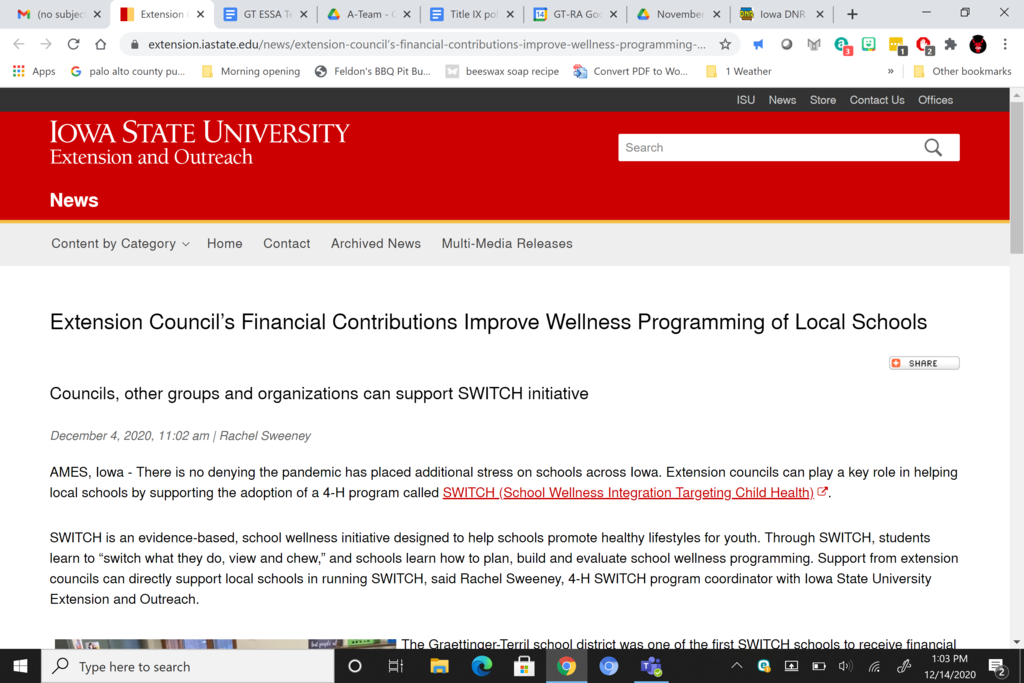This screenshot has height=683, width=1024.
Task: Close the GT ESSA tab
Action: coord(304,14)
